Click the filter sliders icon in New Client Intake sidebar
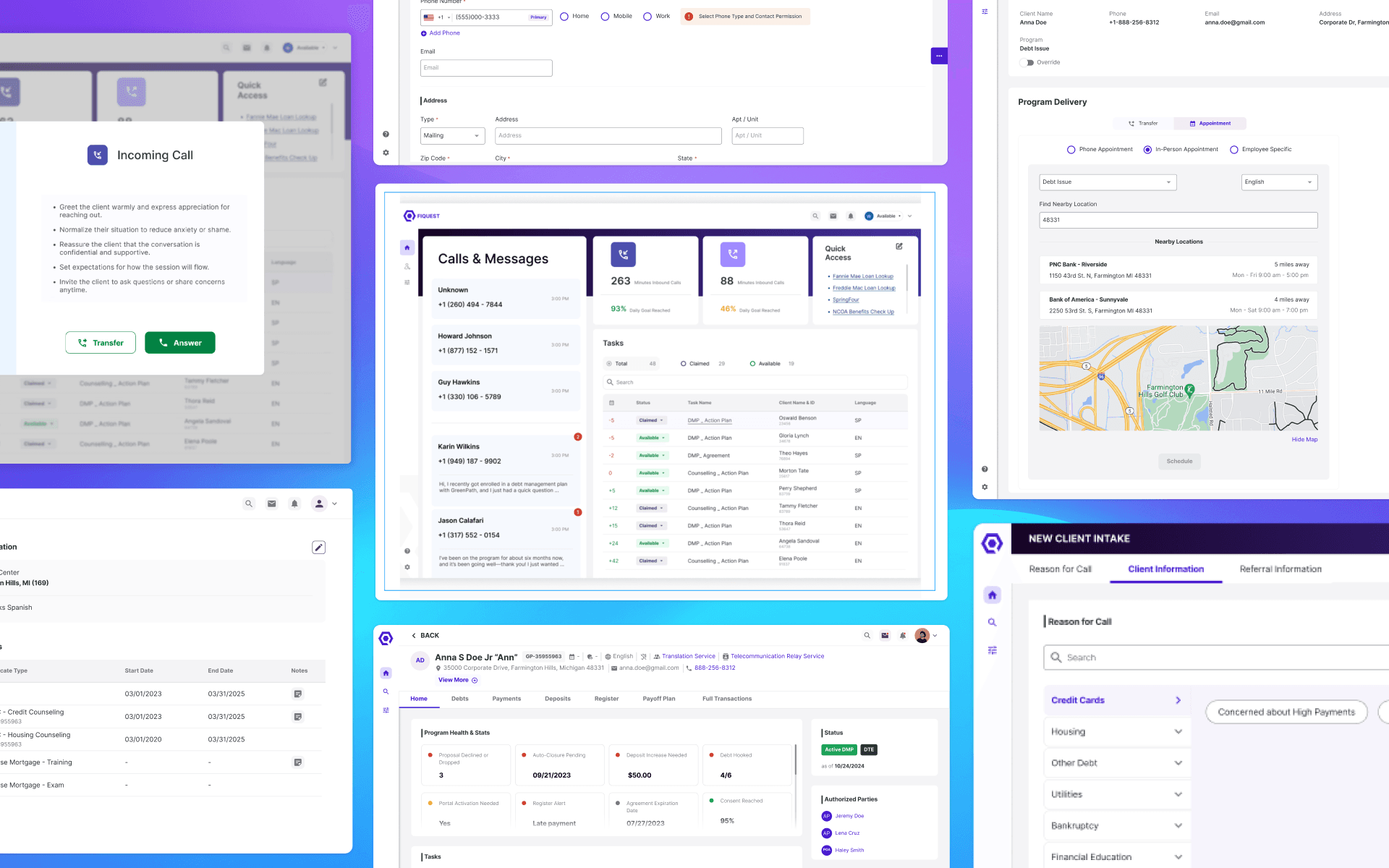This screenshot has width=1389, height=868. coord(992,650)
